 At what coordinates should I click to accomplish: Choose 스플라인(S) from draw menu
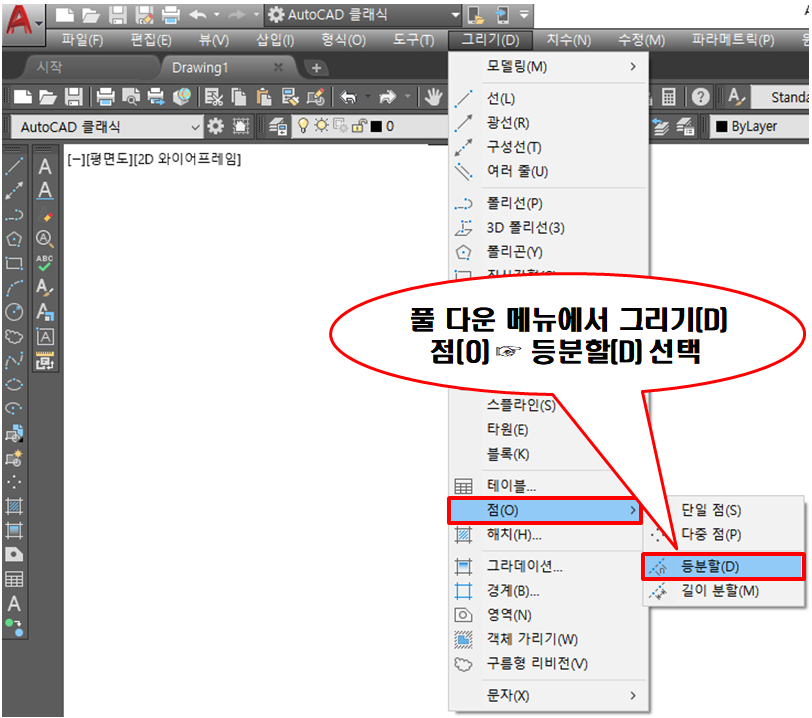tap(521, 405)
